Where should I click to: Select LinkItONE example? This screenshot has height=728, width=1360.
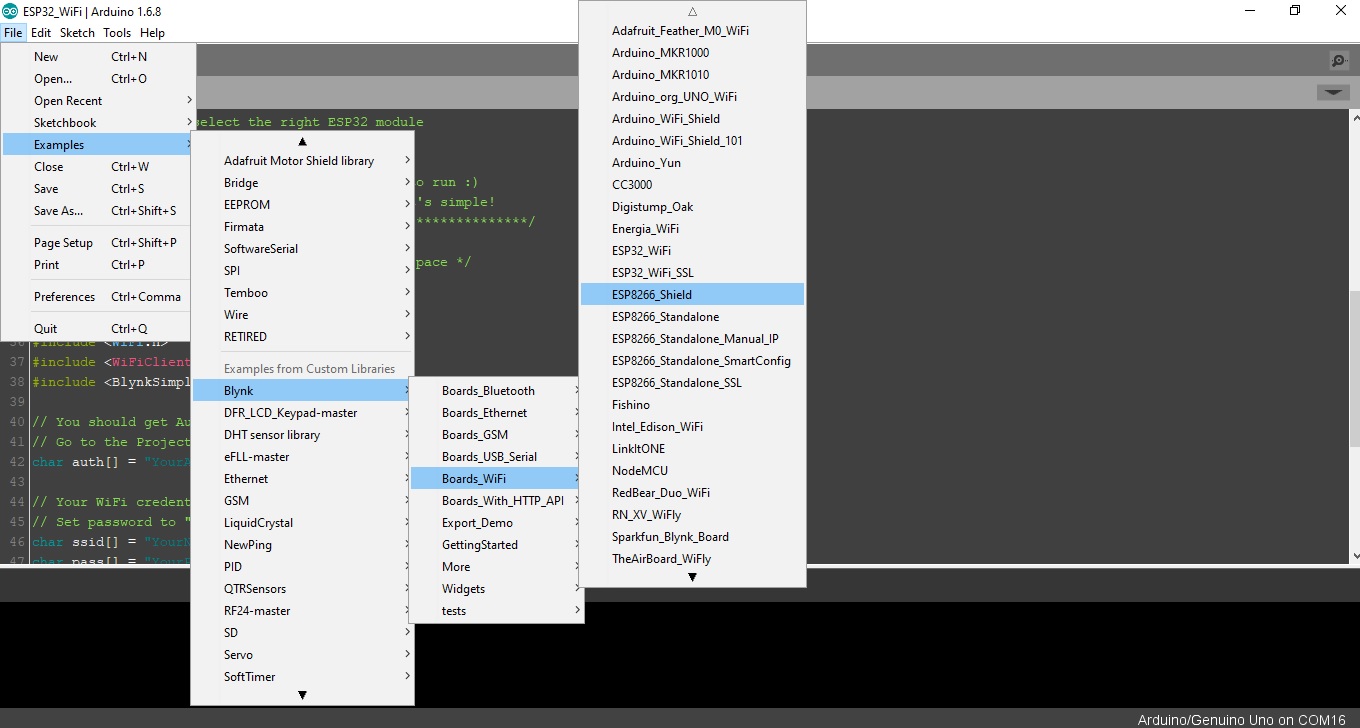click(692, 449)
